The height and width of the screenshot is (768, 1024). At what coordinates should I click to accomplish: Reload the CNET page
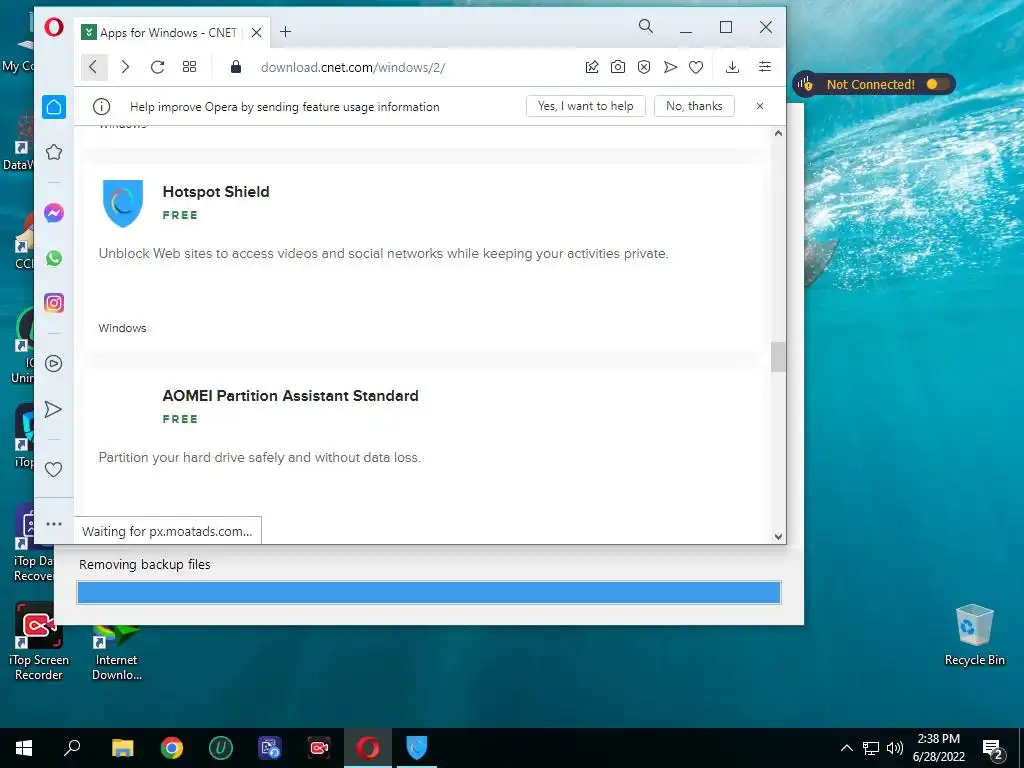click(x=157, y=67)
